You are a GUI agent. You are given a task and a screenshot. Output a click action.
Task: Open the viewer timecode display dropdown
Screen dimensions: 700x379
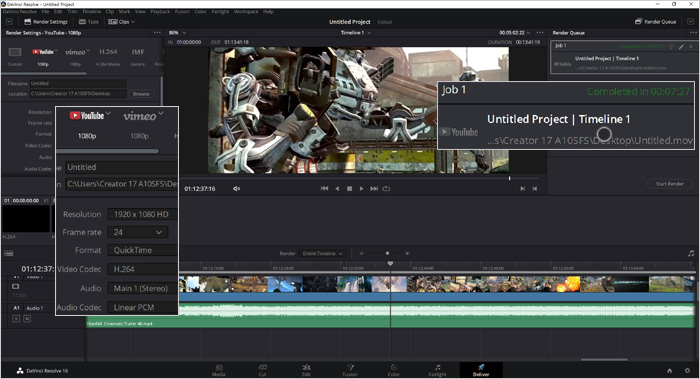click(515, 33)
